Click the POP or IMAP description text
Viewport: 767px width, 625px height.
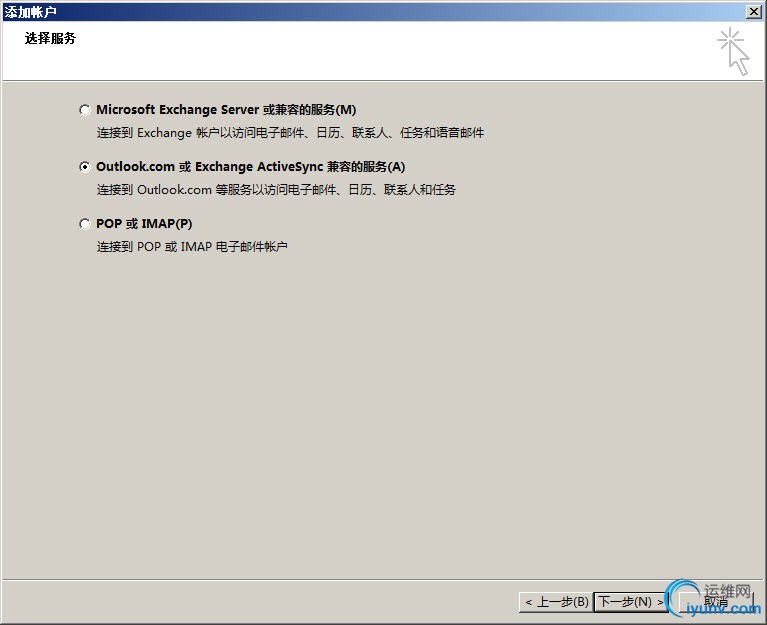tap(192, 246)
